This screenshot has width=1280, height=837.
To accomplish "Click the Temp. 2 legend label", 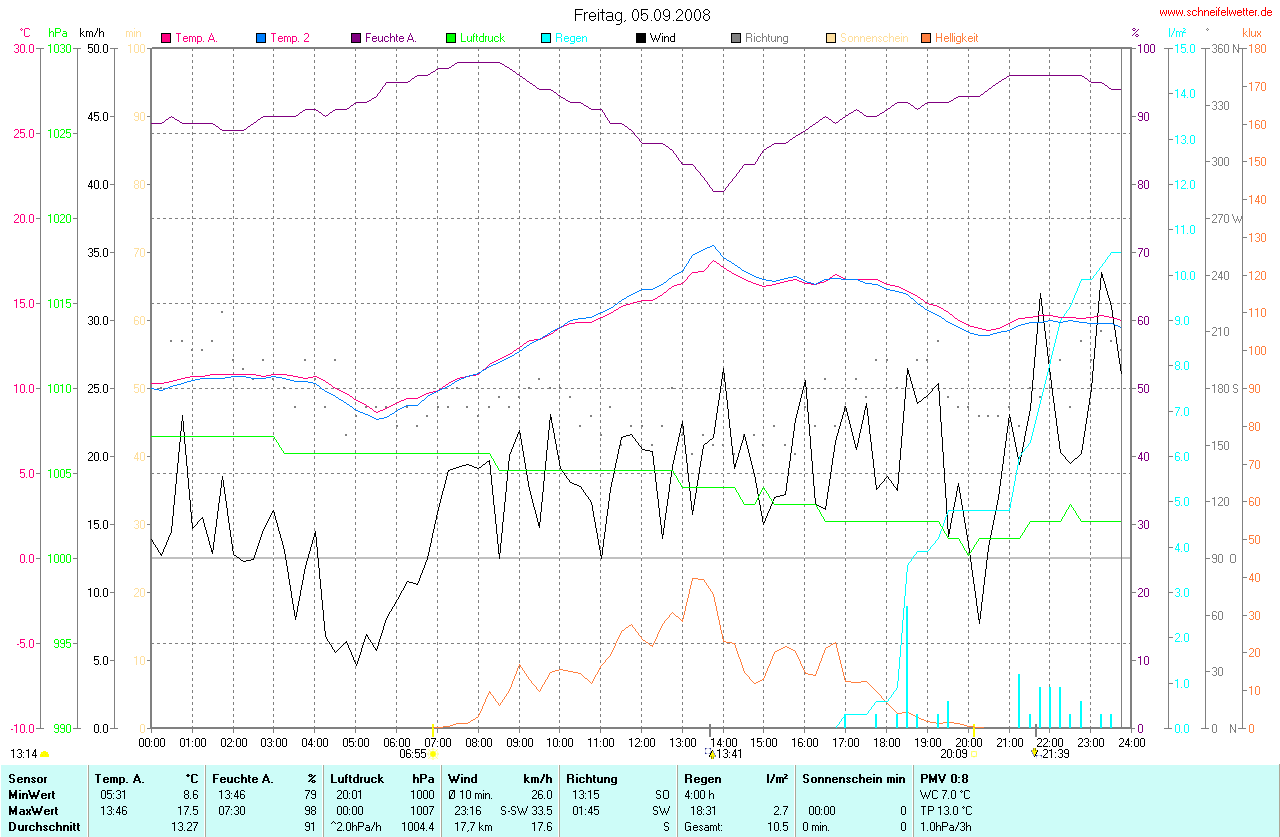I will pyautogui.click(x=290, y=38).
